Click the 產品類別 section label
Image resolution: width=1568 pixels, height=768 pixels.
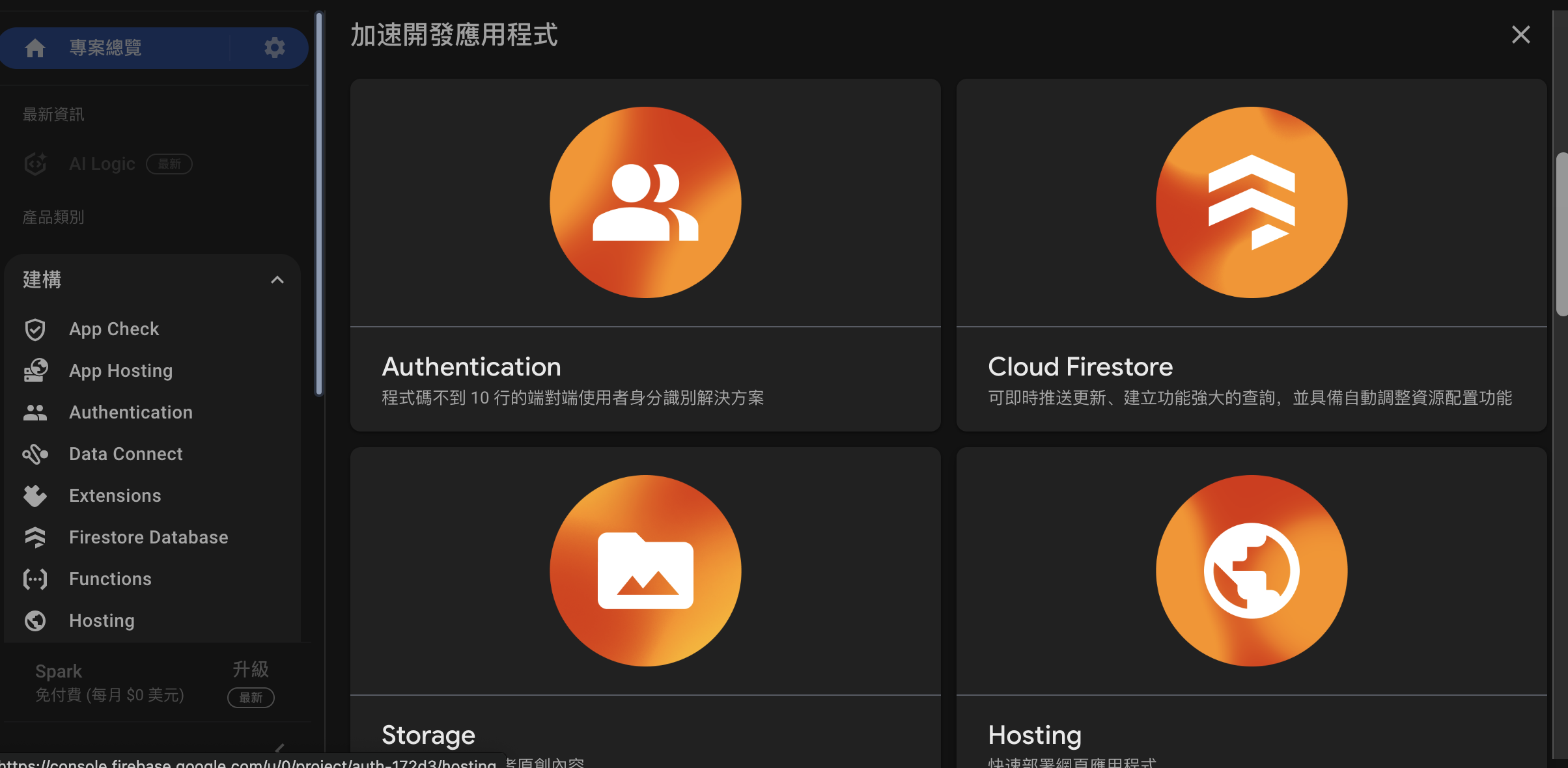coord(53,217)
